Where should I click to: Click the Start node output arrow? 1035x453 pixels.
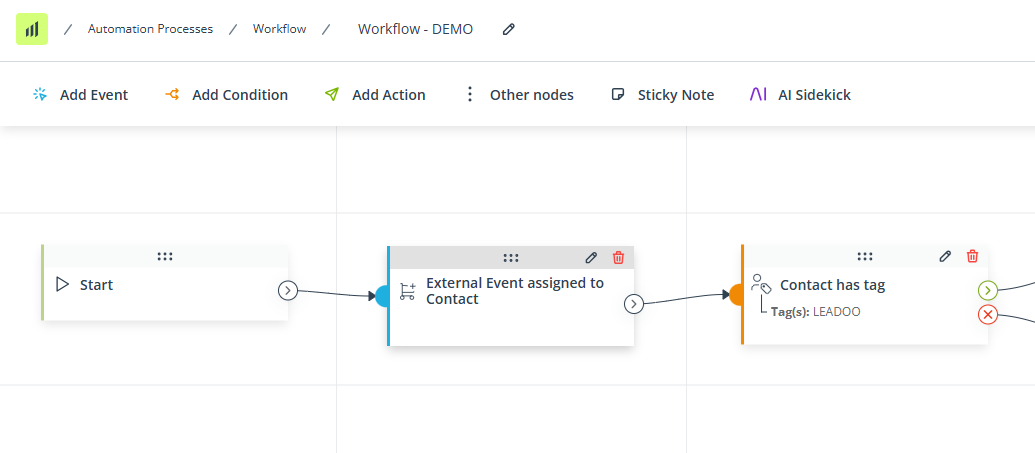coord(288,290)
